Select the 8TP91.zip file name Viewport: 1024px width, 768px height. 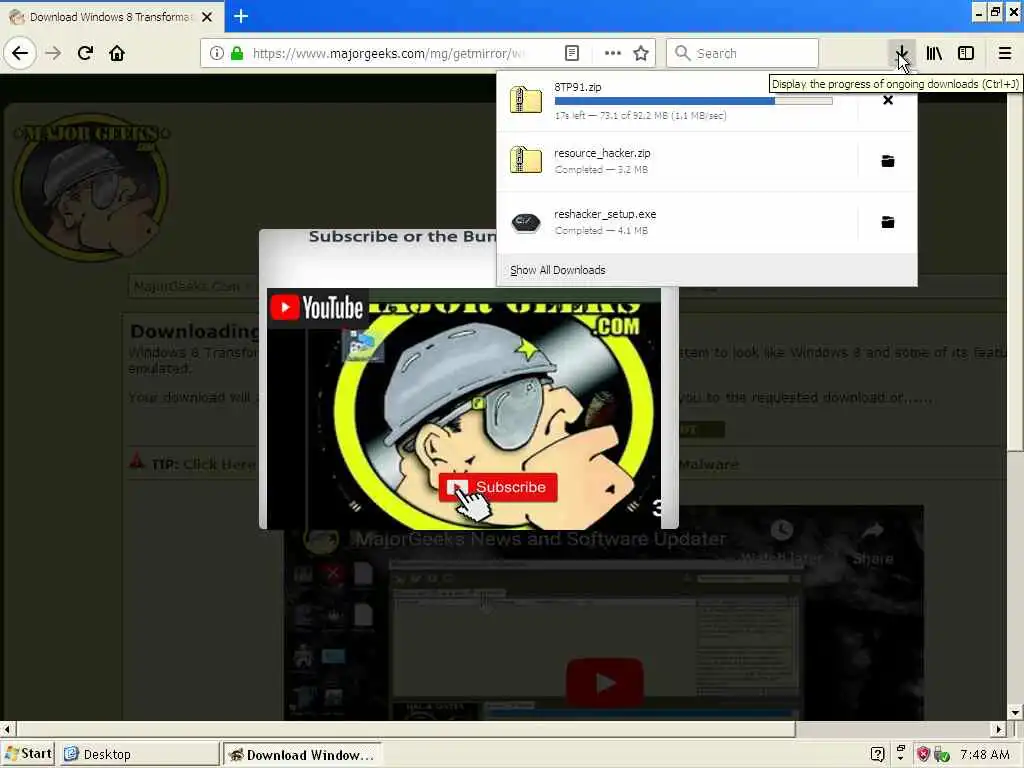tap(577, 87)
